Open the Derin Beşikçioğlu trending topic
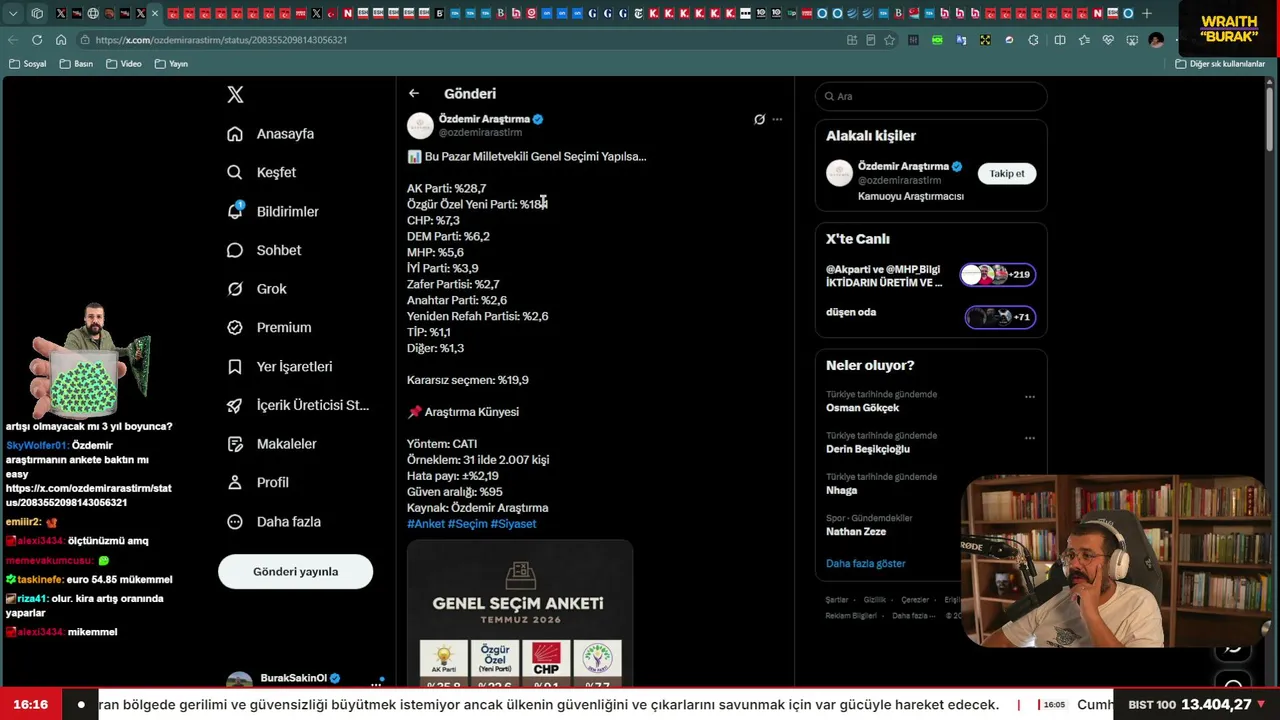Viewport: 1280px width, 720px height. pyautogui.click(x=868, y=449)
